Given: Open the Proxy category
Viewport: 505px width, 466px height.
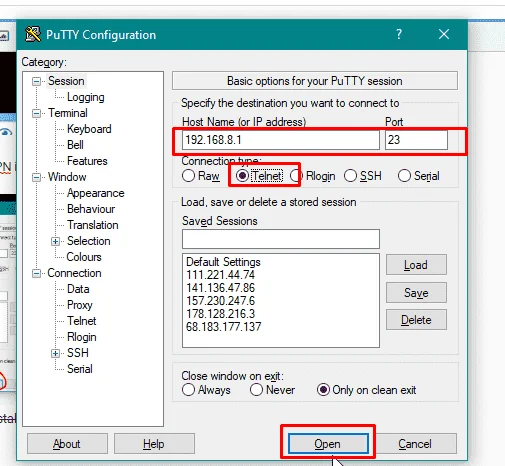Looking at the screenshot, I should pyautogui.click(x=79, y=305).
